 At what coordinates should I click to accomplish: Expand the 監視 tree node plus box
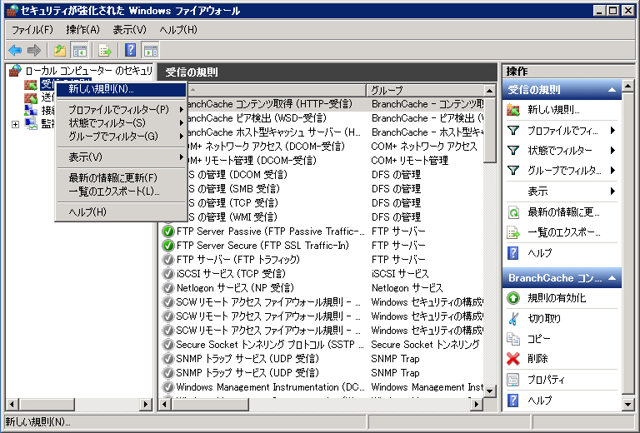point(16,124)
